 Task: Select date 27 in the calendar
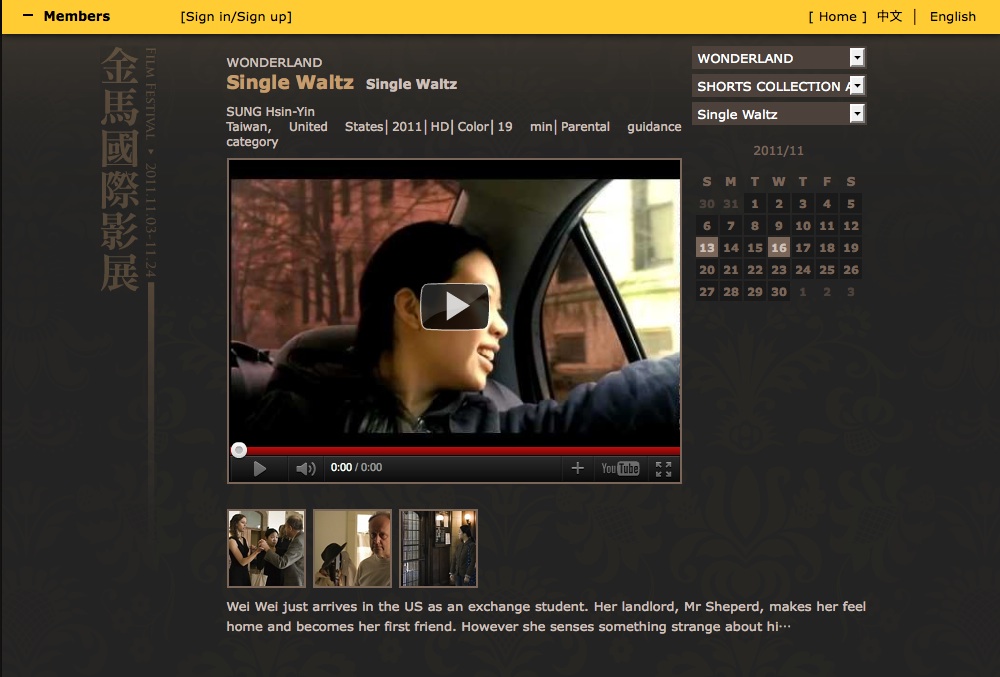[x=707, y=291]
